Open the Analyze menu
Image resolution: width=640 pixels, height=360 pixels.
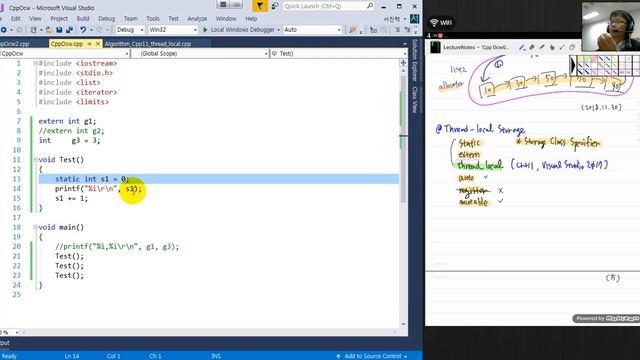pos(197,19)
